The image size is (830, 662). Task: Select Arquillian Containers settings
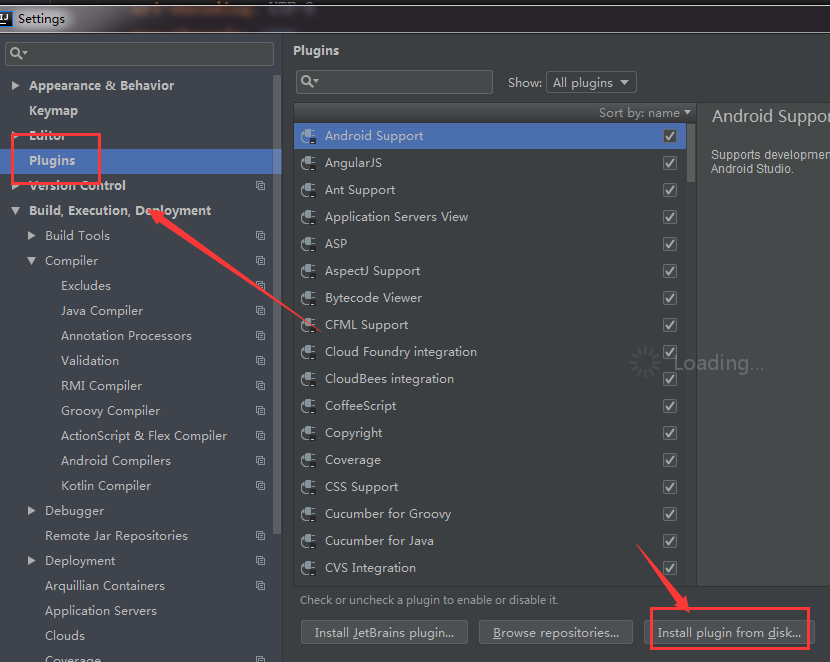click(105, 586)
